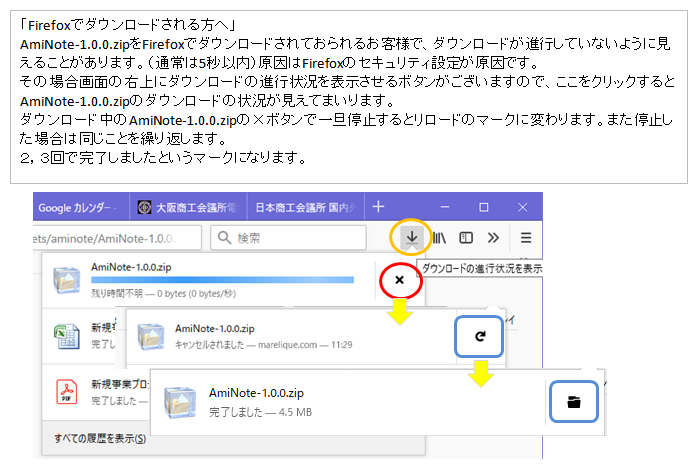Close the Firefox window
This screenshot has height=468, width=699.
coord(522,207)
